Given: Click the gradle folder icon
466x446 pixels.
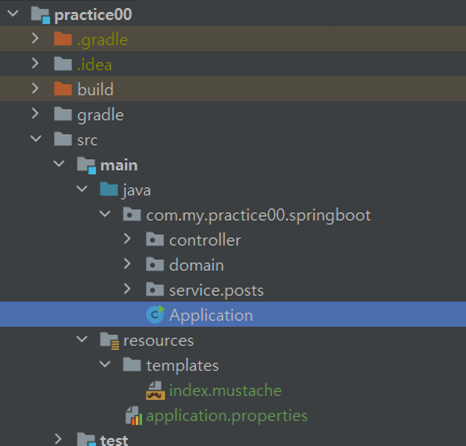Looking at the screenshot, I should [x=63, y=114].
